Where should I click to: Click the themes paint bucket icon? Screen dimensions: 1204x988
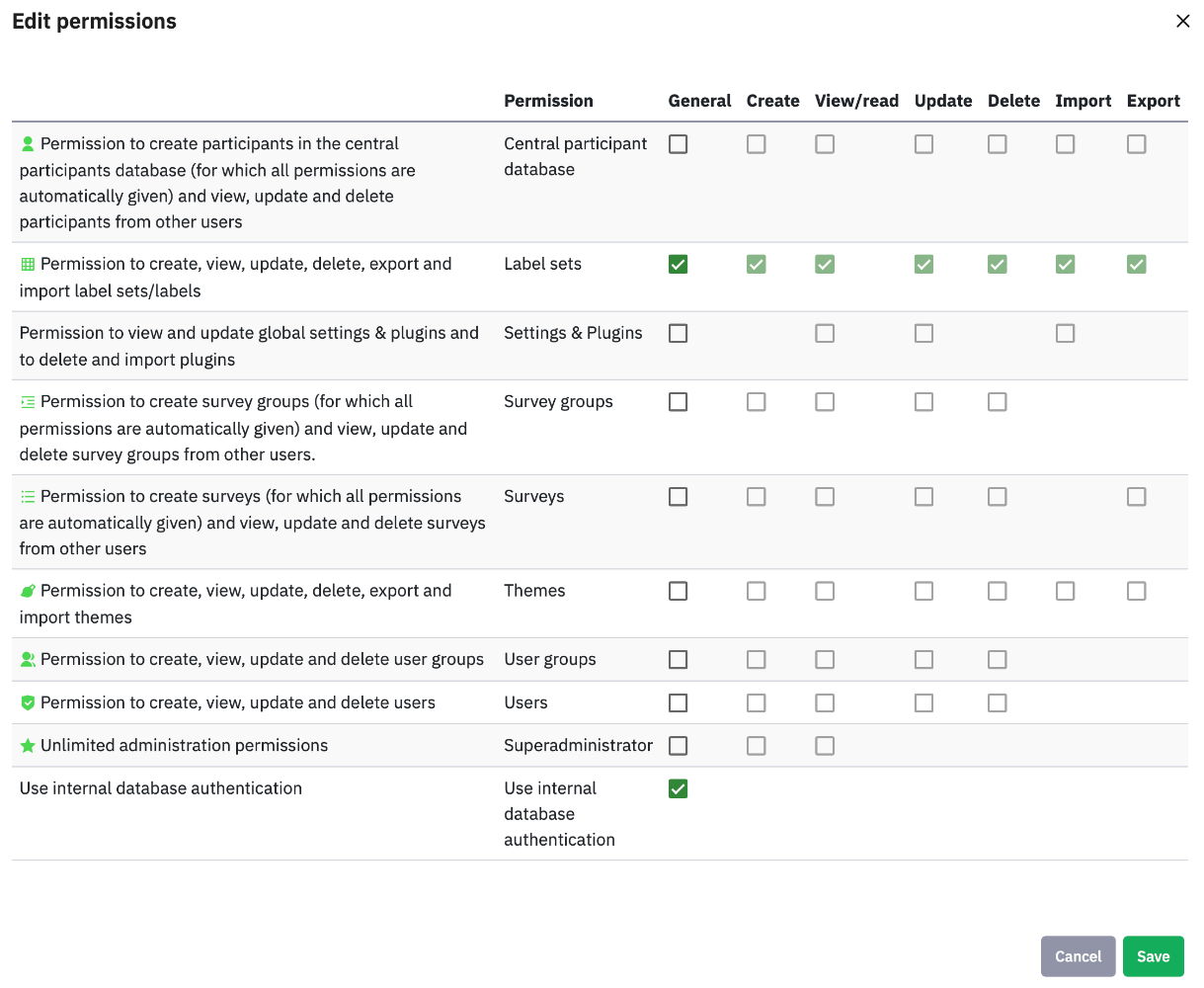click(x=28, y=591)
